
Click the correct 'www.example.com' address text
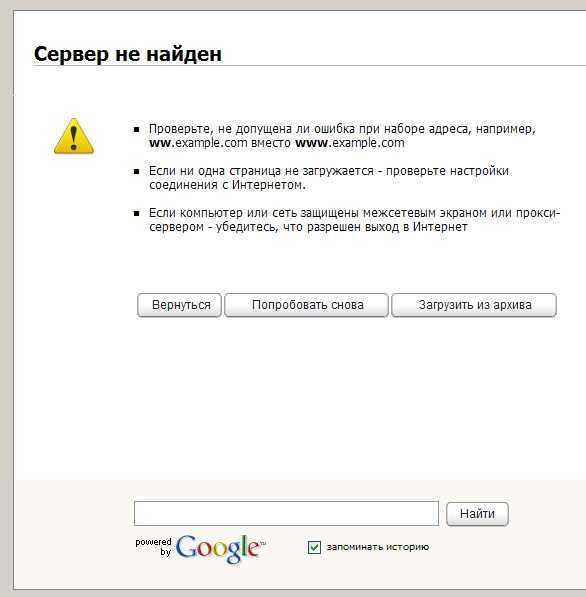350,143
